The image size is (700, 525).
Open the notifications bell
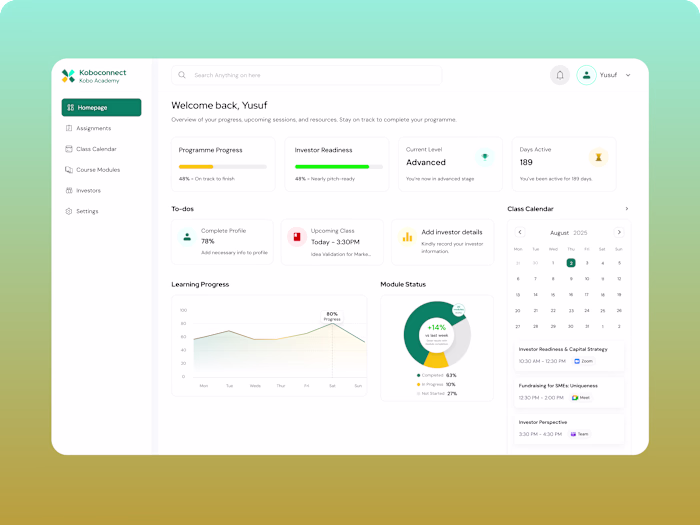pos(560,75)
